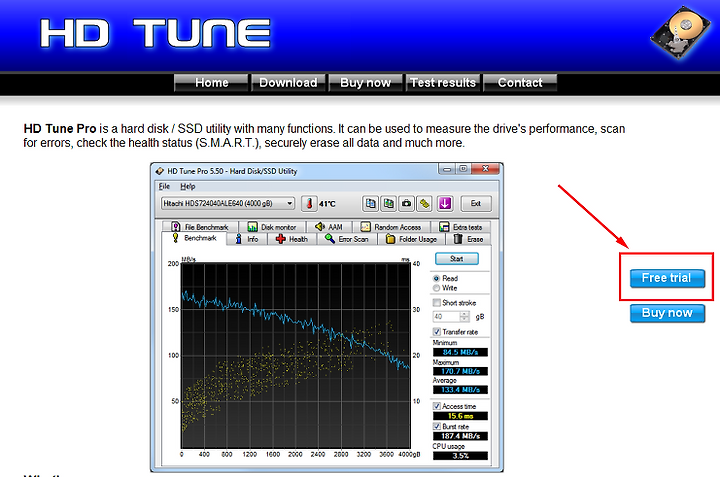720x477 pixels.
Task: Enable the Short stroke checkbox
Action: pos(437,303)
